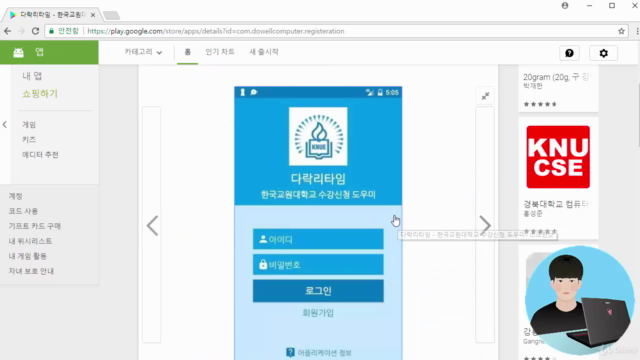Click the browser forward arrow

[x=21, y=31]
